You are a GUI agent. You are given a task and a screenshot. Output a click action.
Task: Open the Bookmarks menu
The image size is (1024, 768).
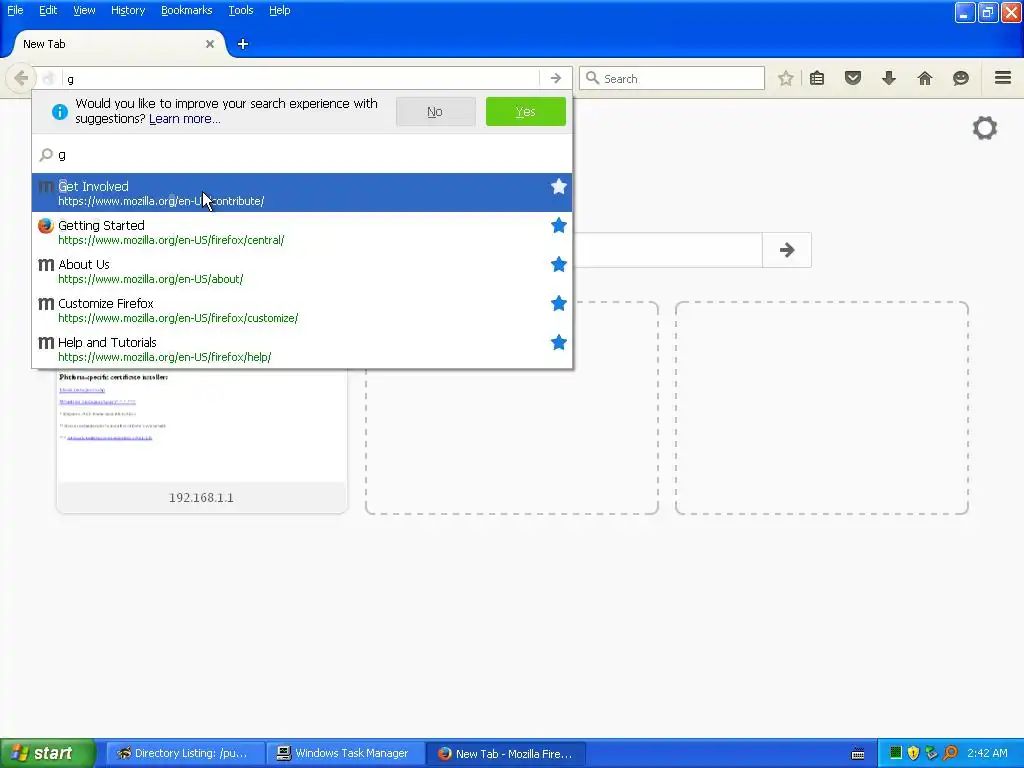click(x=186, y=10)
